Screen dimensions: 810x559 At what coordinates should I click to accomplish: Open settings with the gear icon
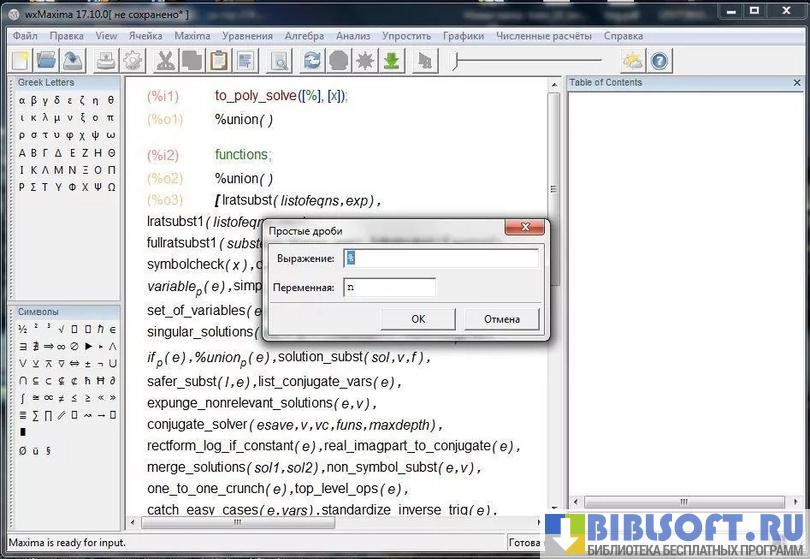tap(133, 61)
